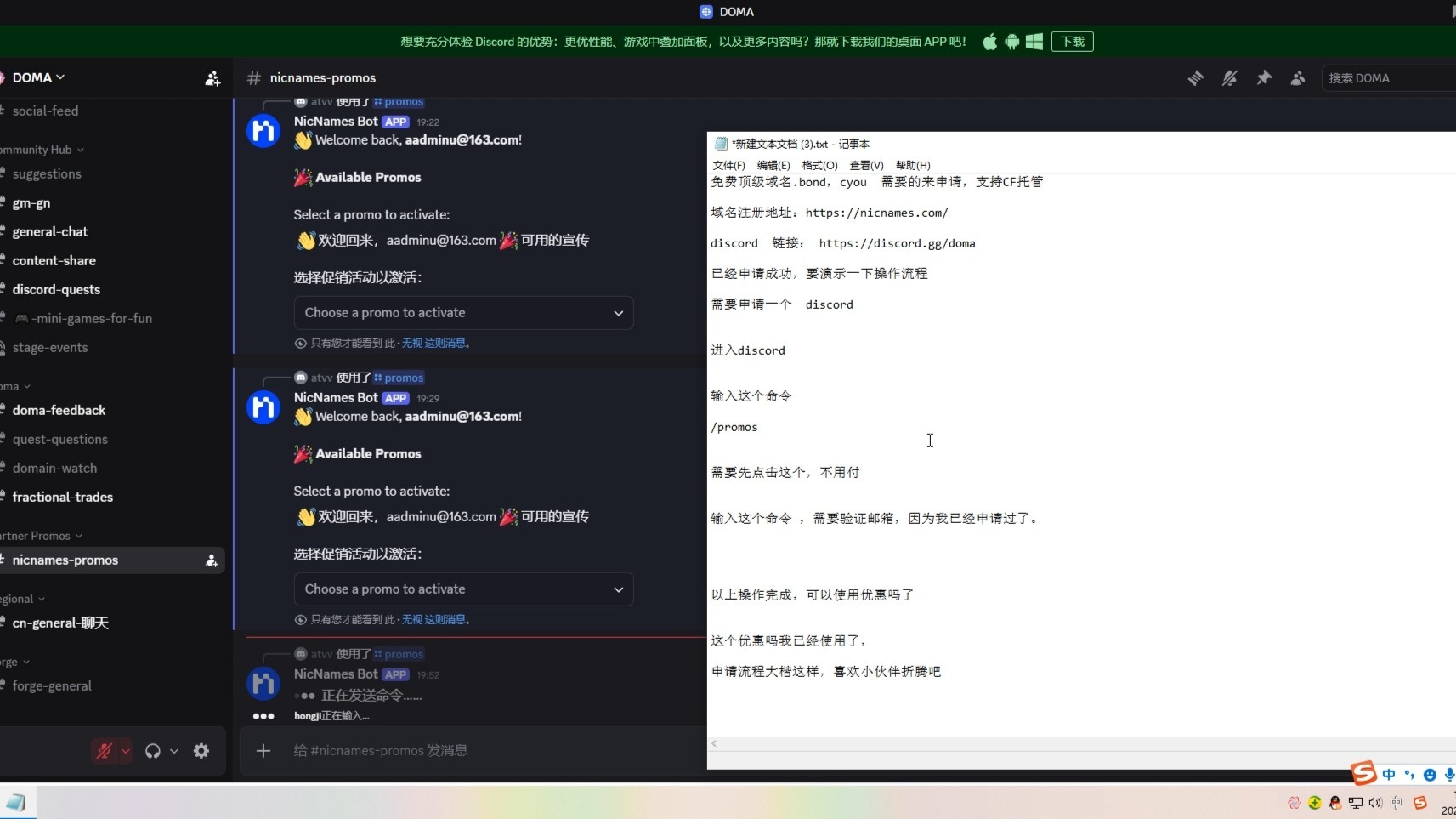The width and height of the screenshot is (1456, 819).
Task: Open microphone options arrow
Action: coord(126,751)
